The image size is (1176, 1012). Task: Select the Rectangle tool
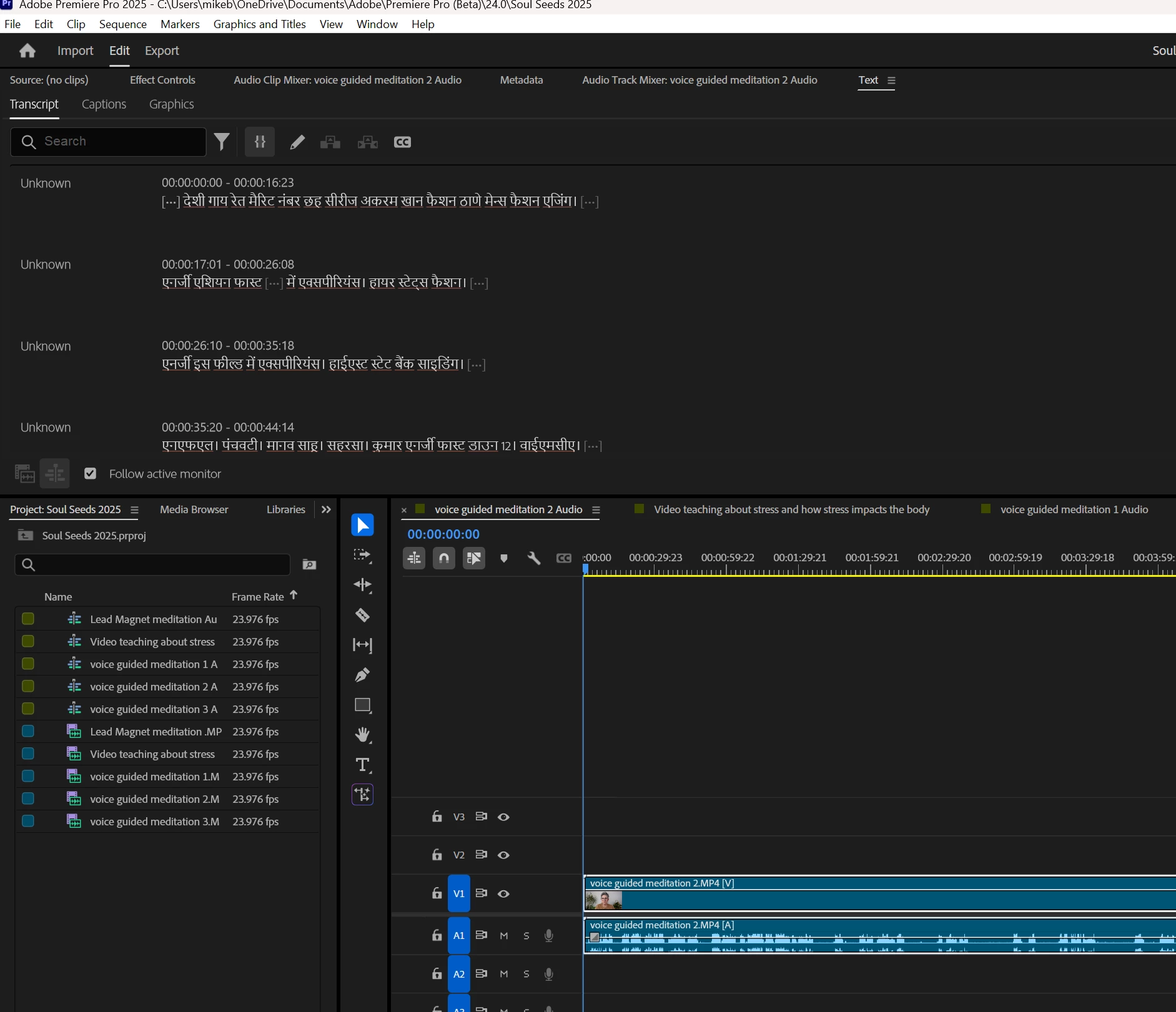[x=362, y=705]
